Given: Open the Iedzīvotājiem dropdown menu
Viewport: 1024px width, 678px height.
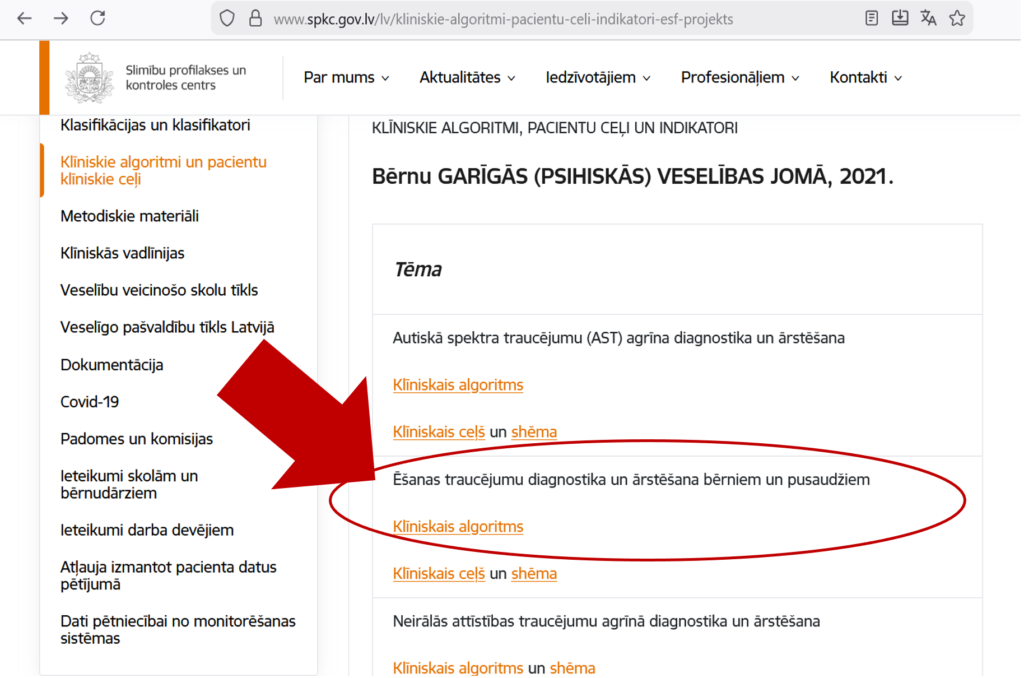Looking at the screenshot, I should pos(598,78).
